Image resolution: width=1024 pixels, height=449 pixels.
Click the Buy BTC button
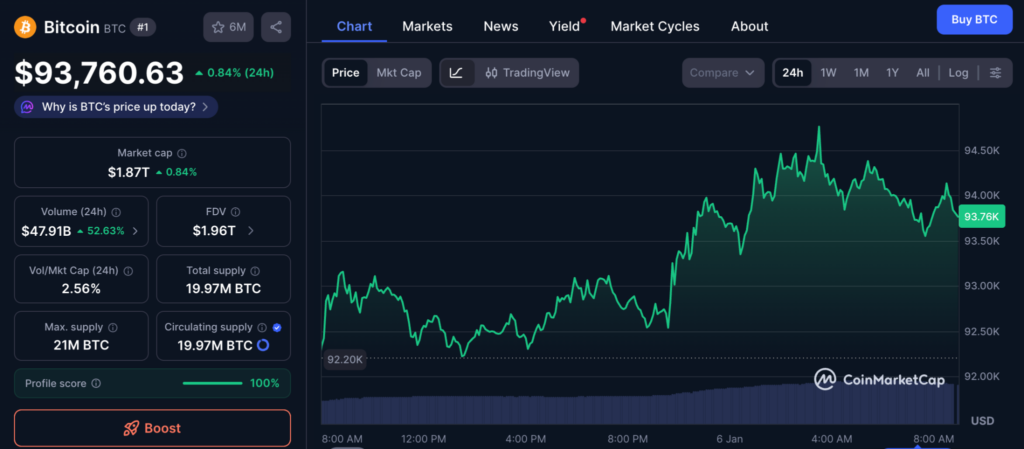(x=974, y=20)
